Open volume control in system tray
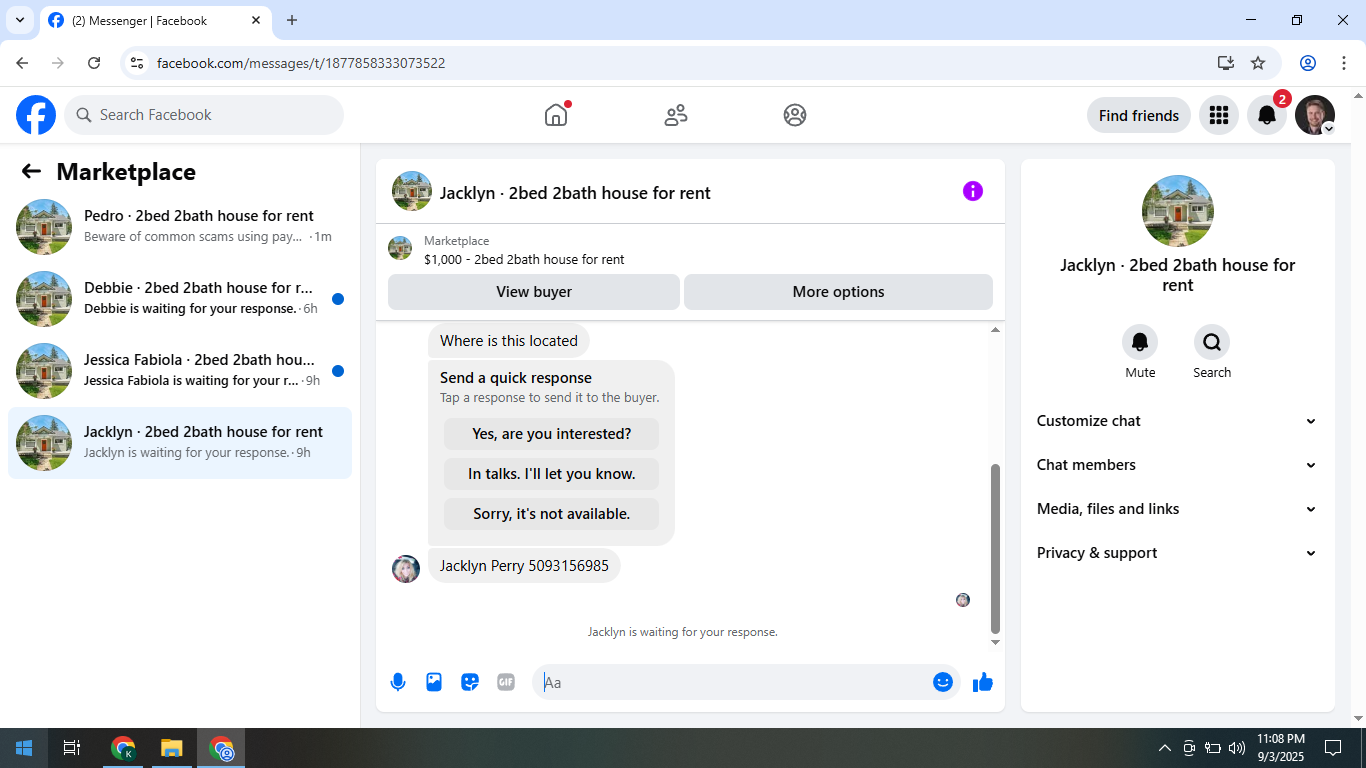The image size is (1366, 768). pos(1237,748)
